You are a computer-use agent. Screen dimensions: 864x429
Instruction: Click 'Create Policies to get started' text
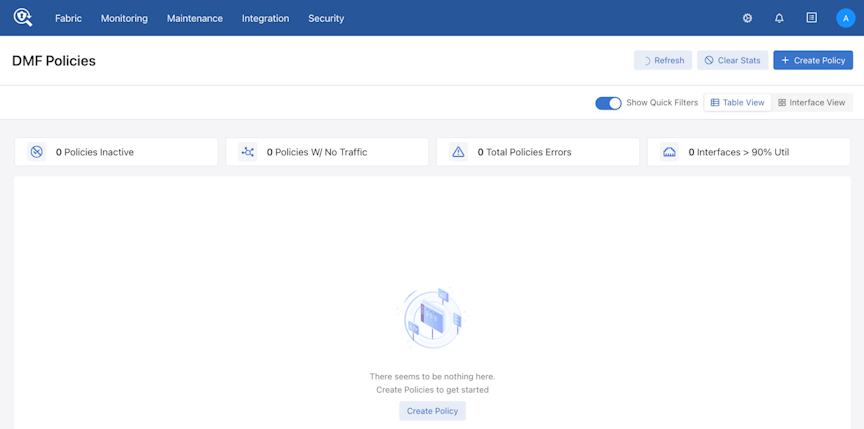pyautogui.click(x=433, y=390)
